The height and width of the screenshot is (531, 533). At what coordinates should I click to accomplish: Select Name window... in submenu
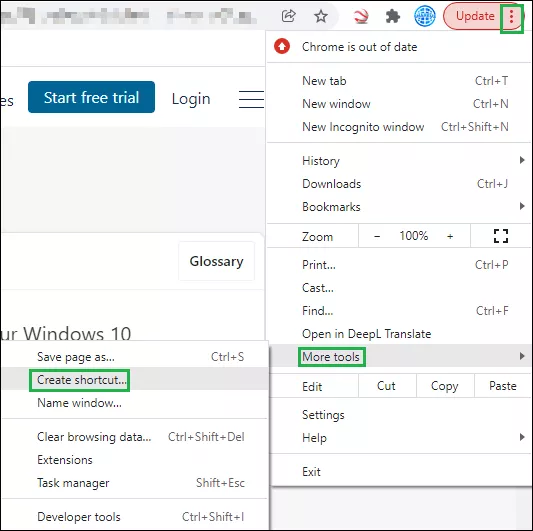pyautogui.click(x=135, y=403)
